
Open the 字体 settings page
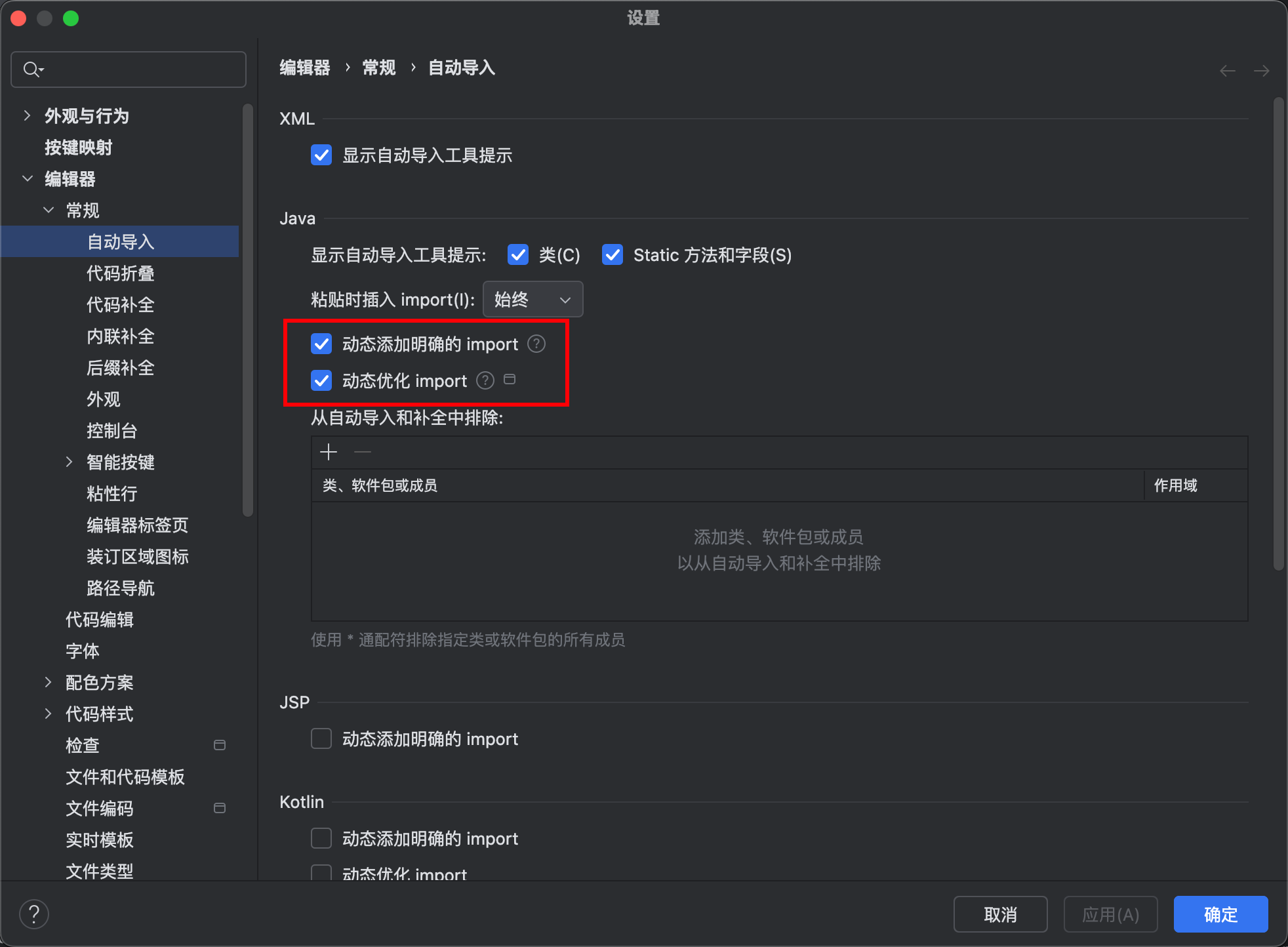(83, 651)
